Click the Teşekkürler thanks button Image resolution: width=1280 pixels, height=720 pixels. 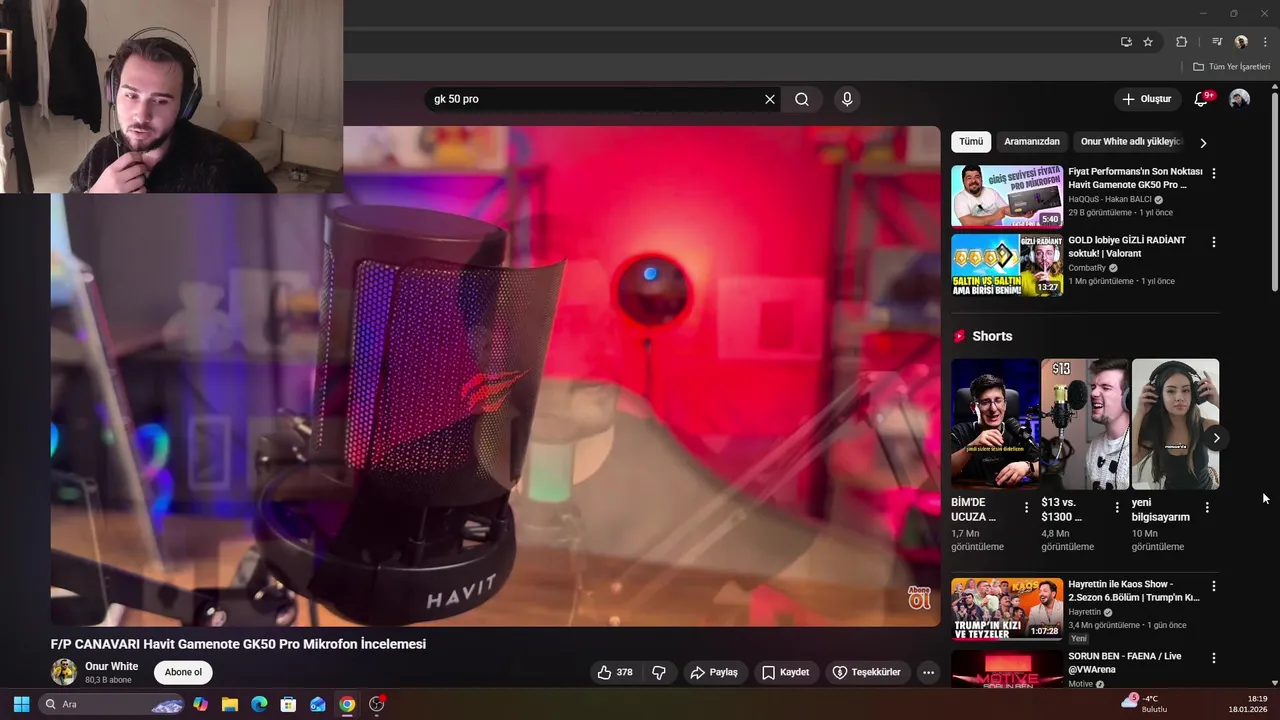click(x=866, y=672)
